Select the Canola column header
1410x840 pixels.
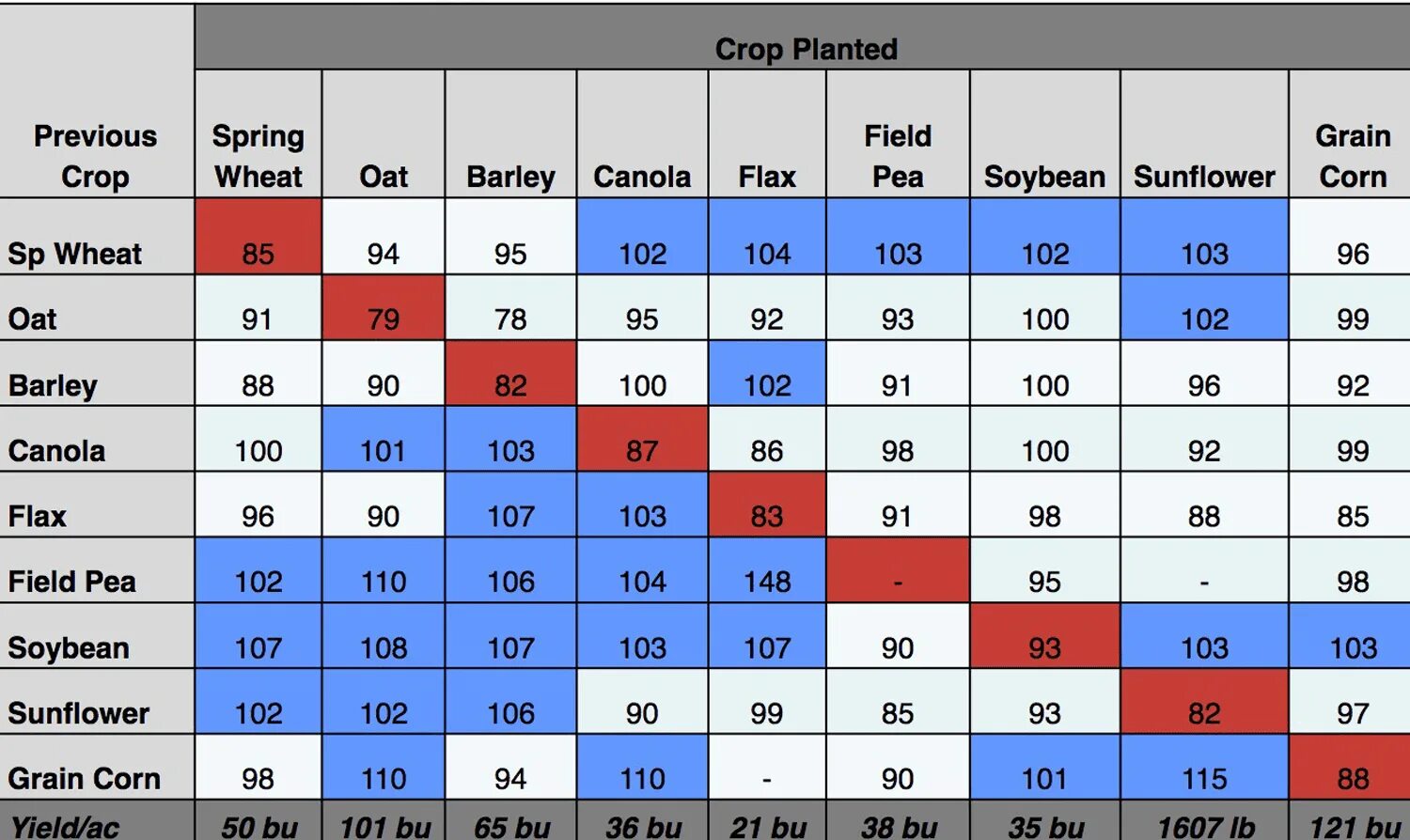642,134
